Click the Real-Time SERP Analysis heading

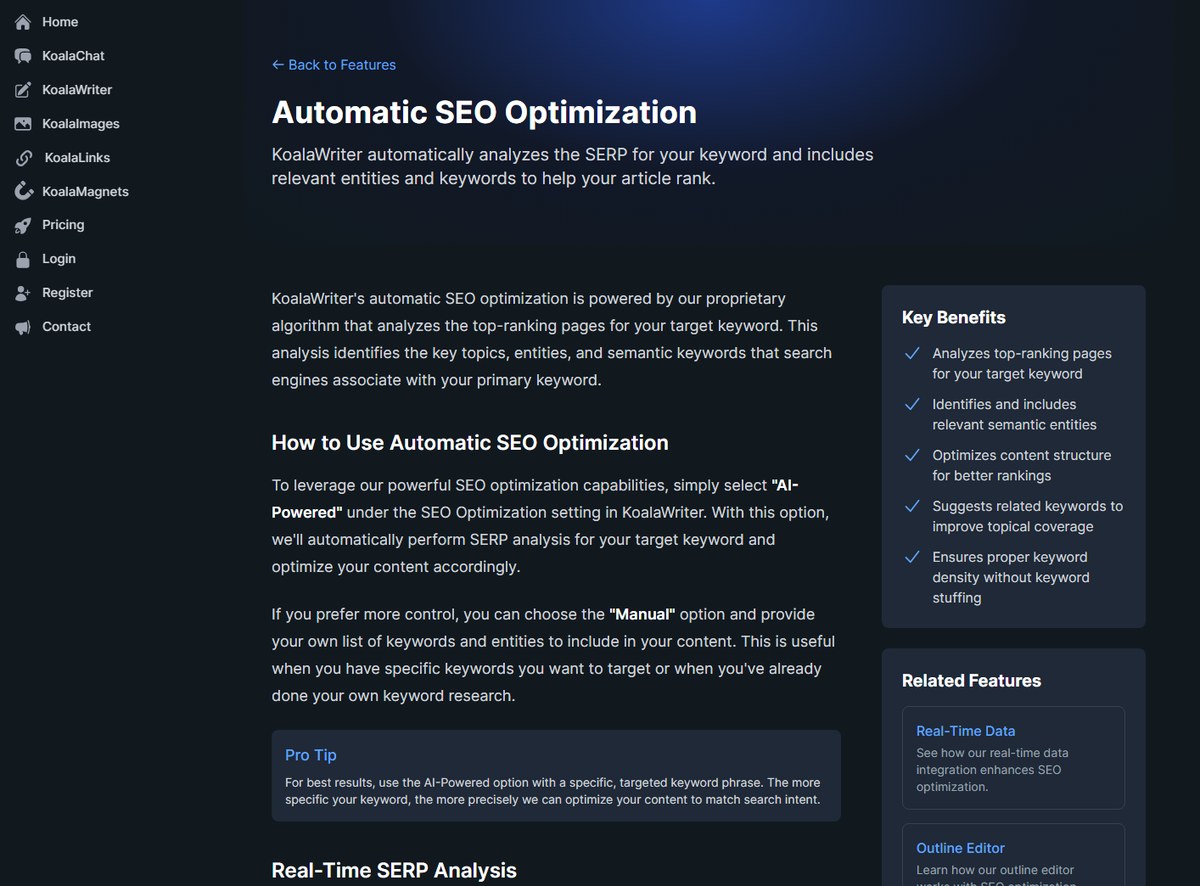(x=394, y=870)
